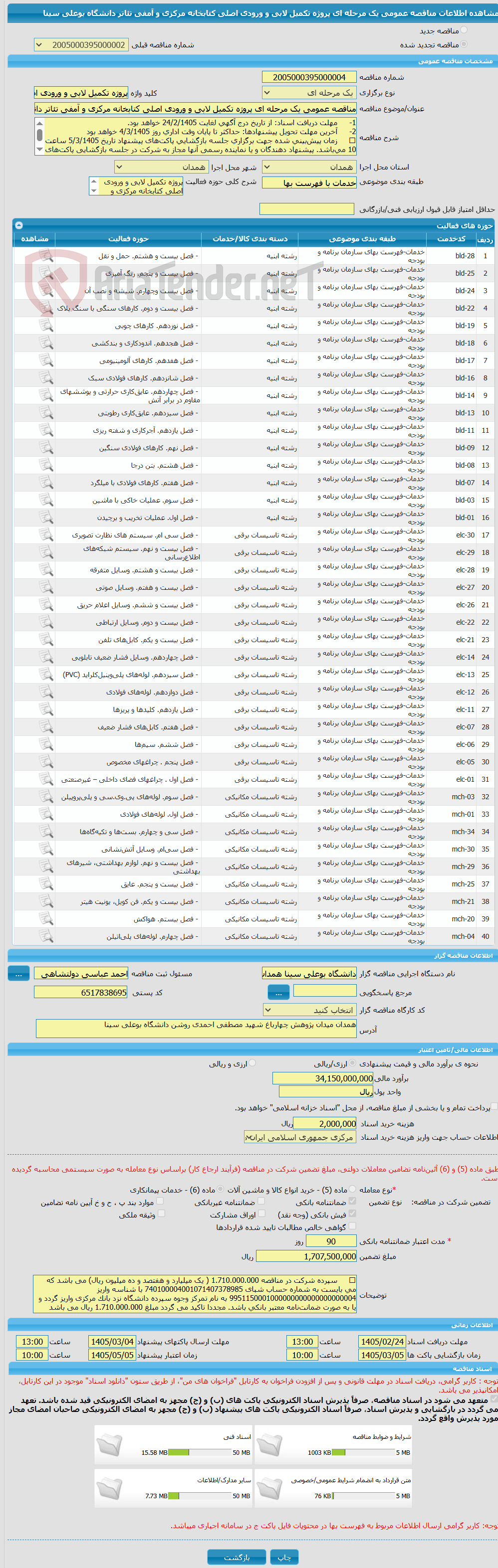This screenshot has width=498, height=1568.
Task: Open view icon for row bld-22
Action: click(x=46, y=308)
